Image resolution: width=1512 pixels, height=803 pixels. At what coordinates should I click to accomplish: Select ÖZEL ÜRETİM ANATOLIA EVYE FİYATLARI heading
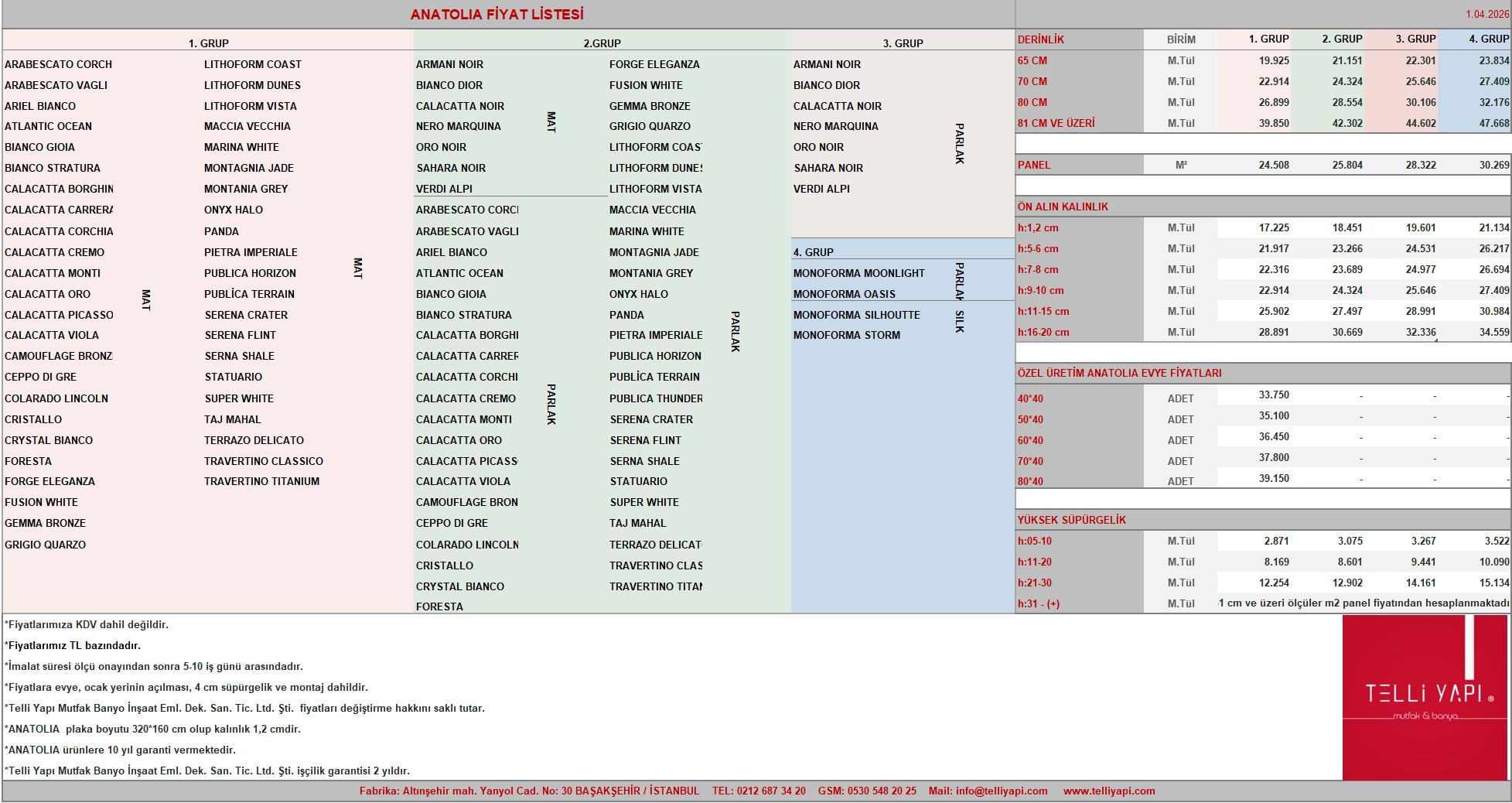click(1120, 373)
